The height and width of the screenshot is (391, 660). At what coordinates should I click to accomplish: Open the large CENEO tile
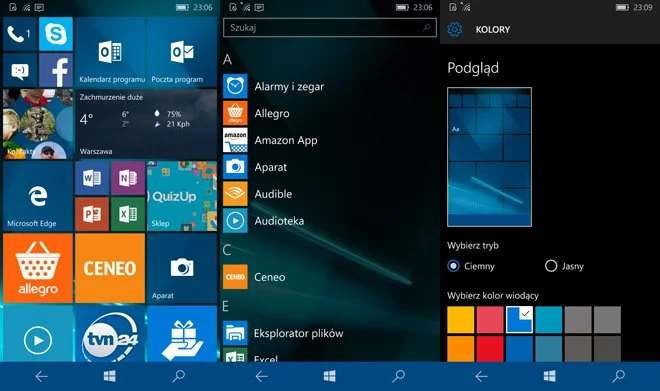(110, 268)
